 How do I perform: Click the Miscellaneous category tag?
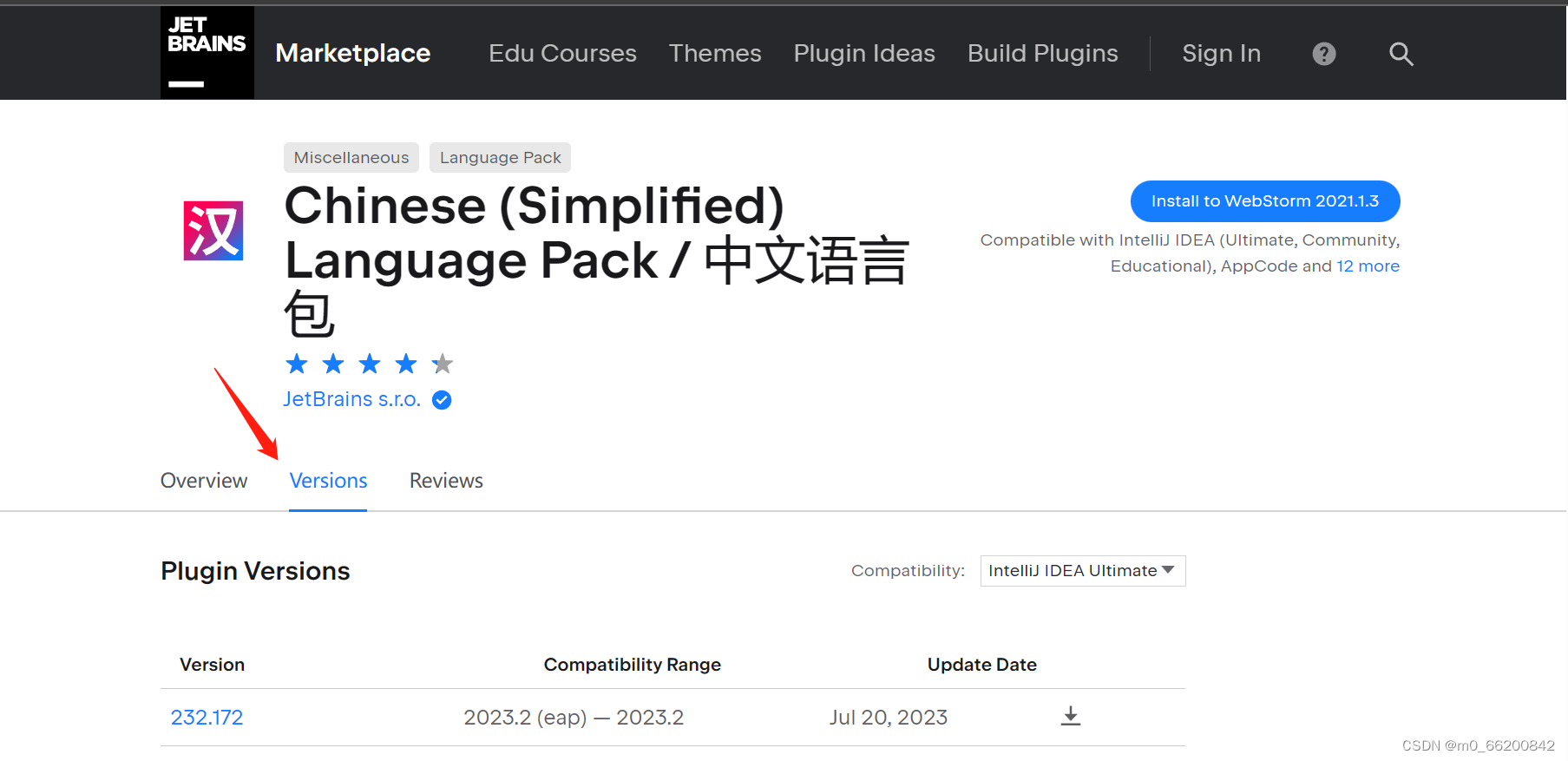[x=351, y=158]
